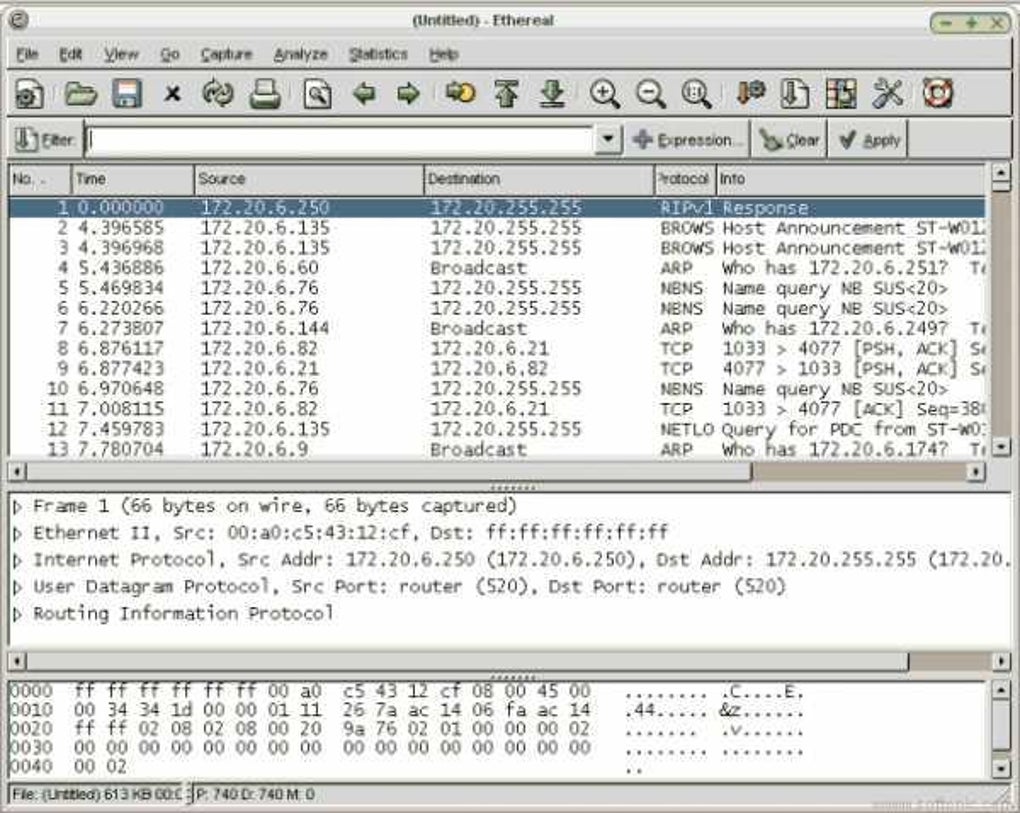Image resolution: width=1020 pixels, height=813 pixels.
Task: Click status bar text P: 740 D: 740
Action: tap(255, 794)
